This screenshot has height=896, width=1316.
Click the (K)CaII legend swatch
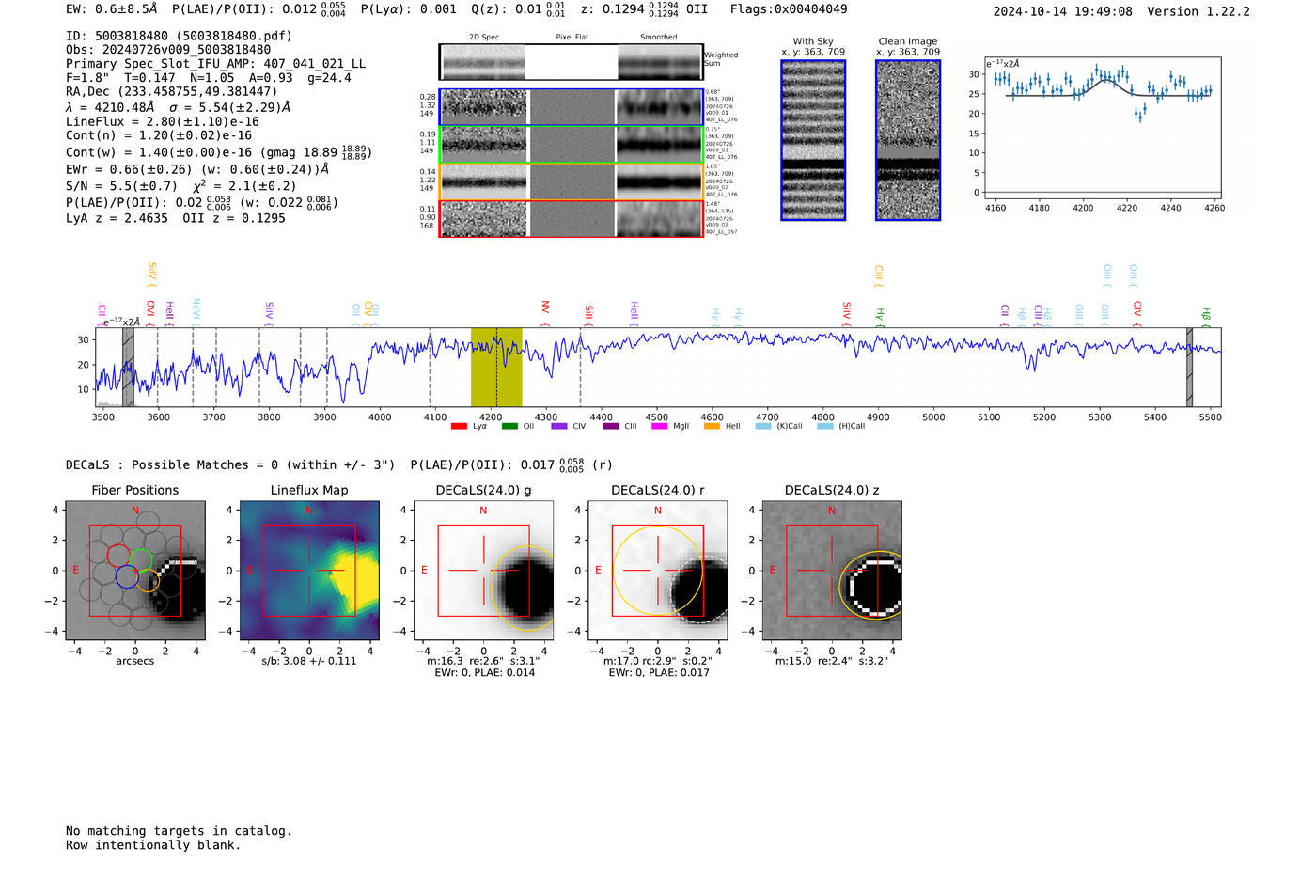point(763,426)
